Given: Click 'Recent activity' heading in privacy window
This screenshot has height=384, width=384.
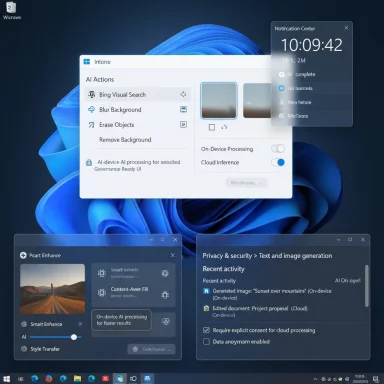Looking at the screenshot, I should pyautogui.click(x=223, y=269).
